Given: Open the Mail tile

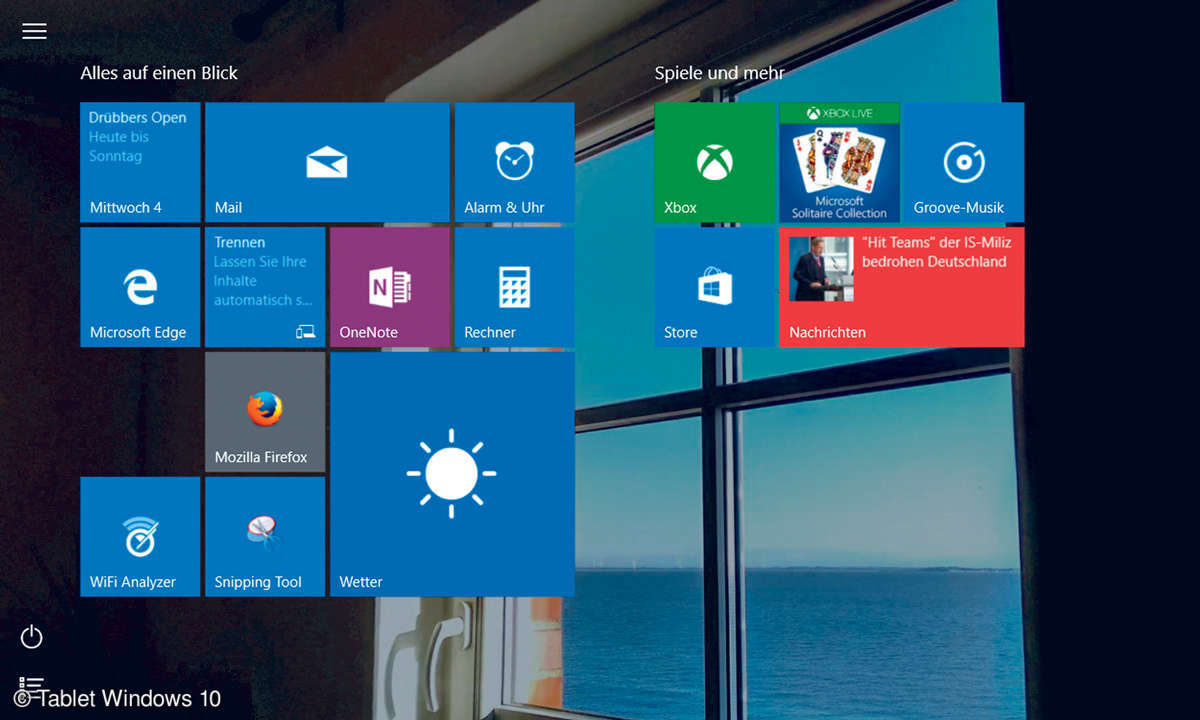Looking at the screenshot, I should (327, 162).
